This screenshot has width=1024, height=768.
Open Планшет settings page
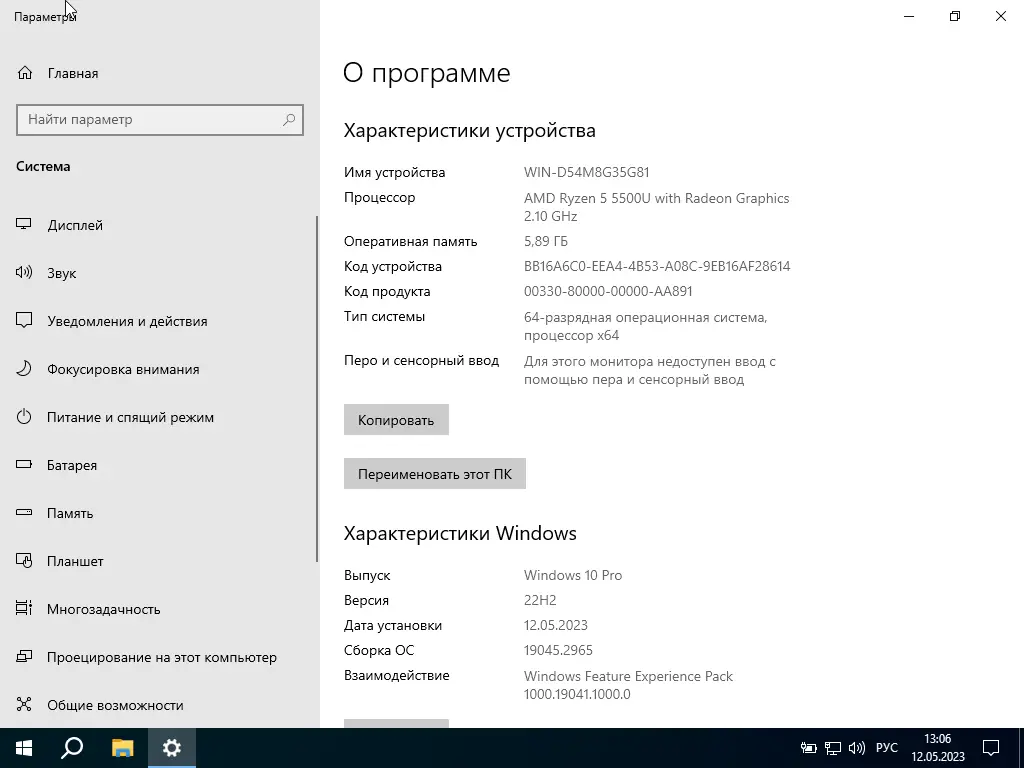75,562
